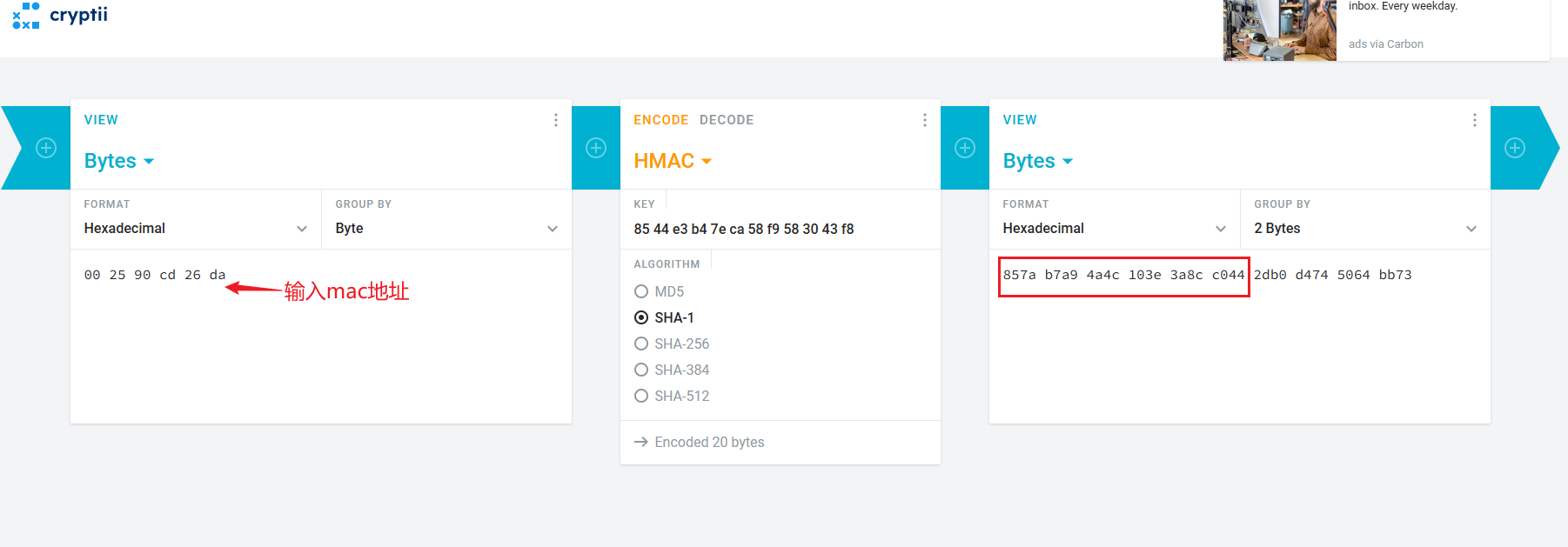Open three-dot menu of output Bytes brick

[1475, 120]
